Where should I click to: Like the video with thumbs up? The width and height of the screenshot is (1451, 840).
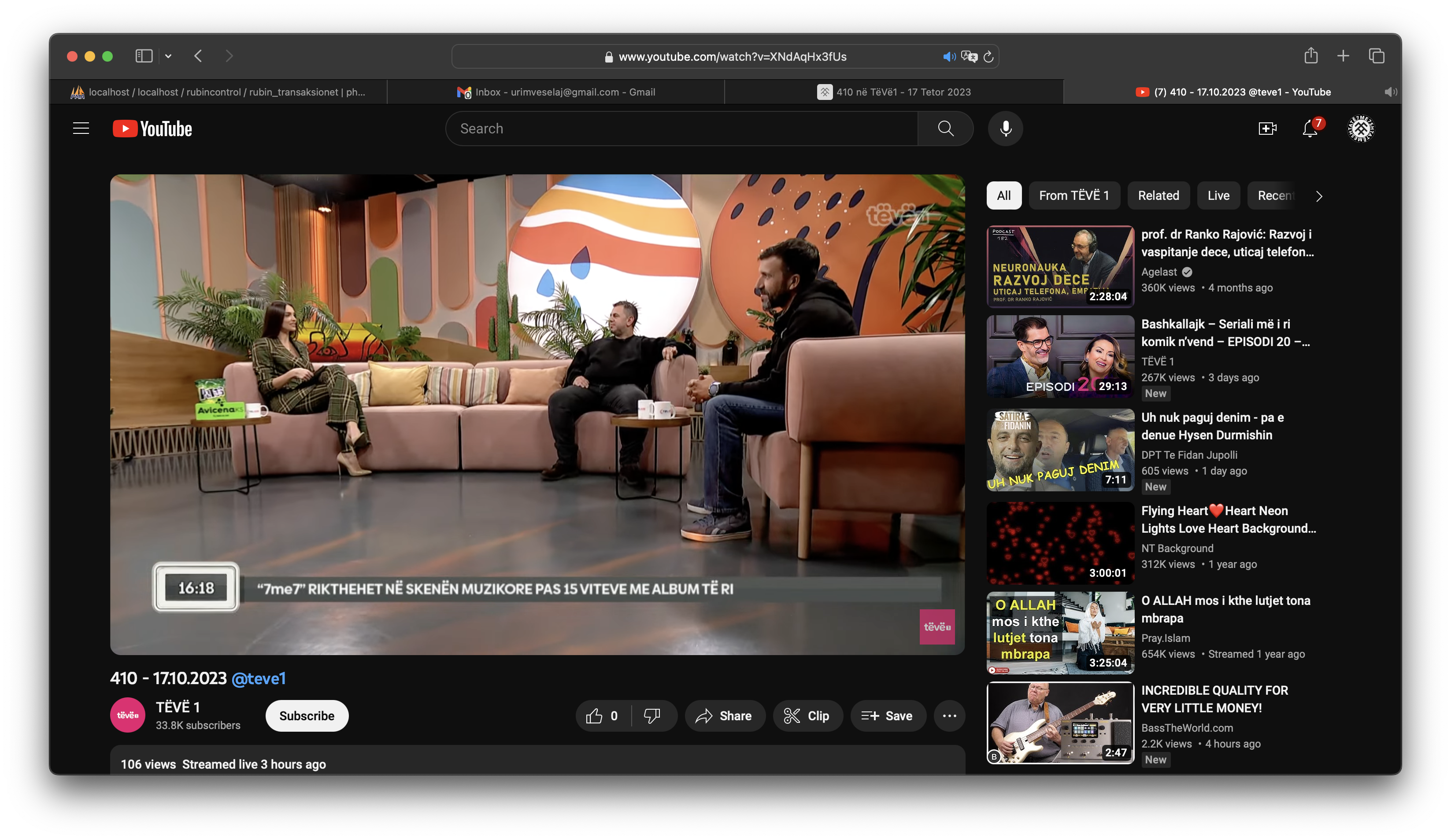pyautogui.click(x=603, y=716)
